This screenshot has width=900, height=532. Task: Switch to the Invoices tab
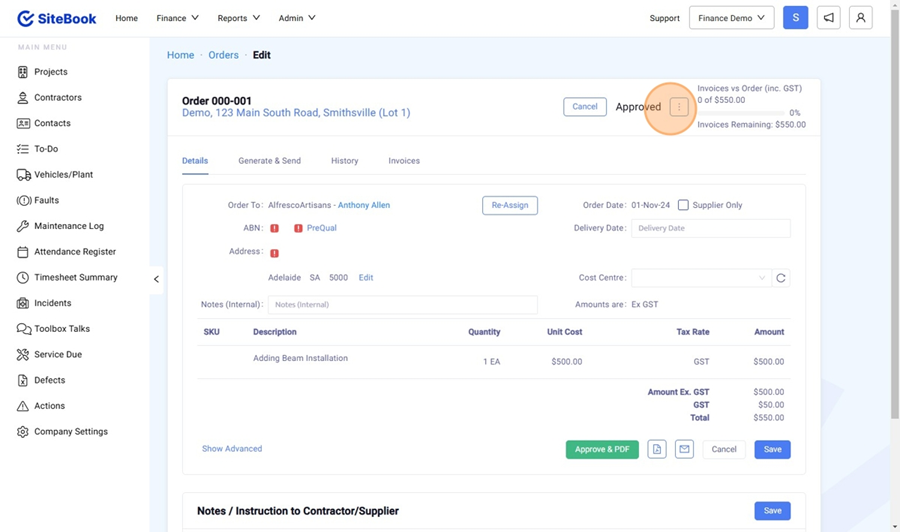404,161
